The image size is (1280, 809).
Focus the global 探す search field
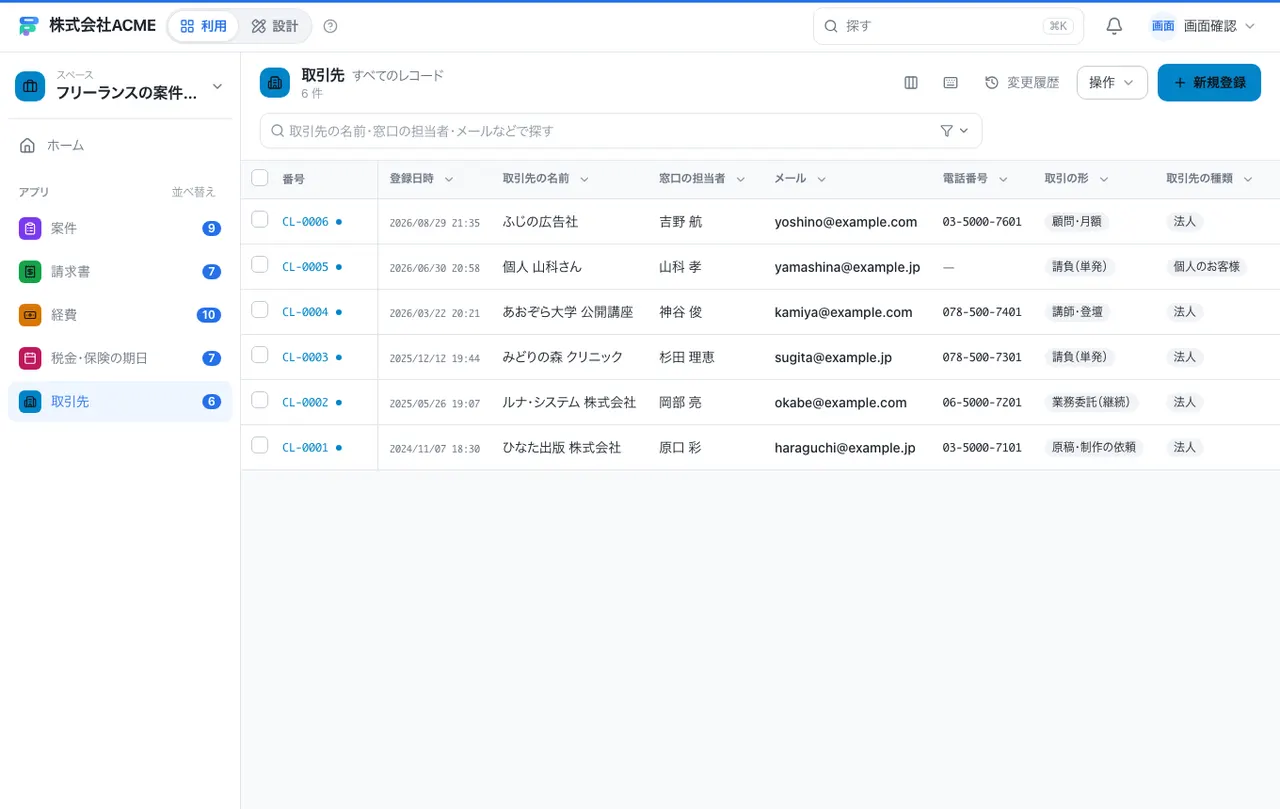click(948, 26)
